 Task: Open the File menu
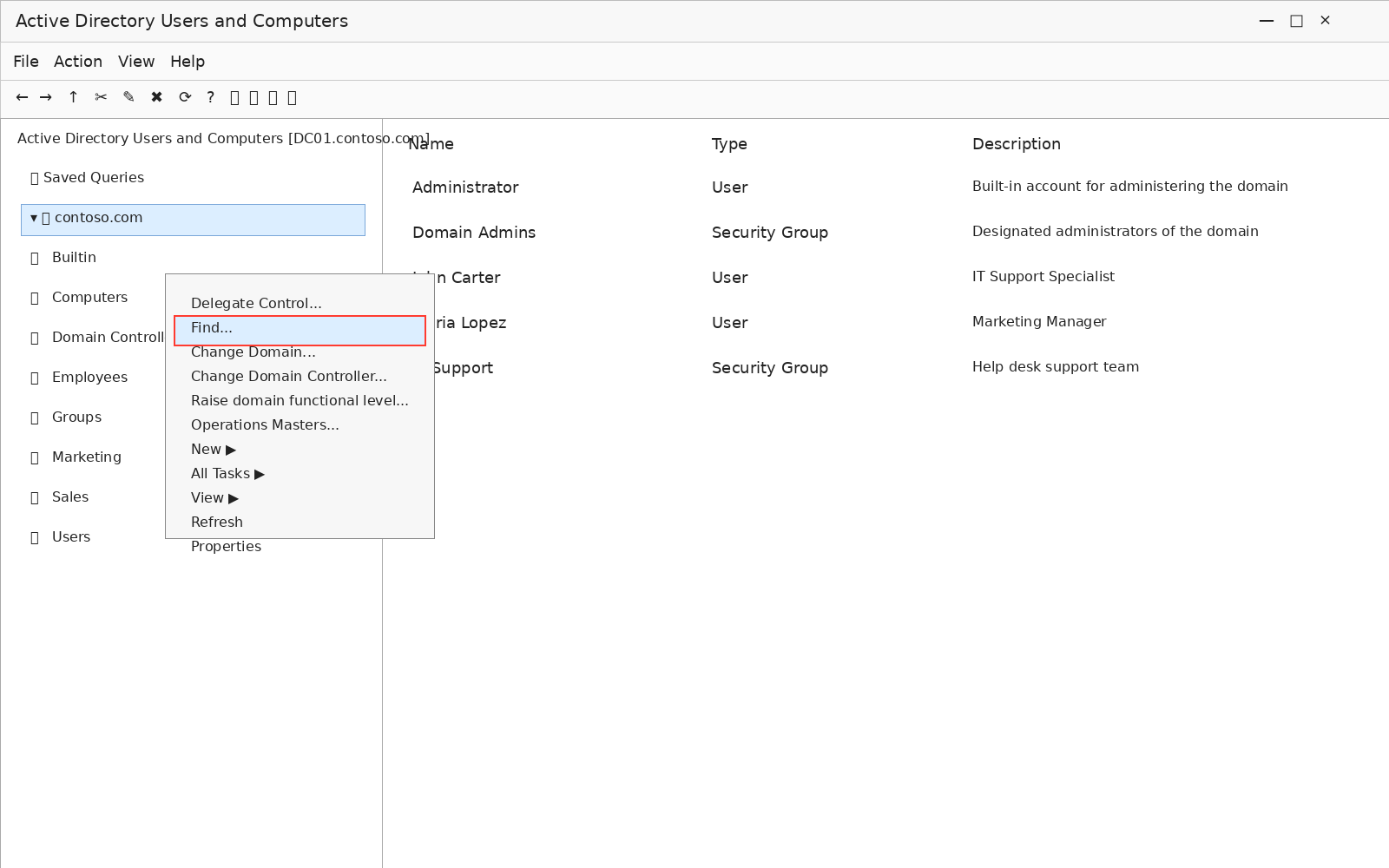pyautogui.click(x=26, y=62)
